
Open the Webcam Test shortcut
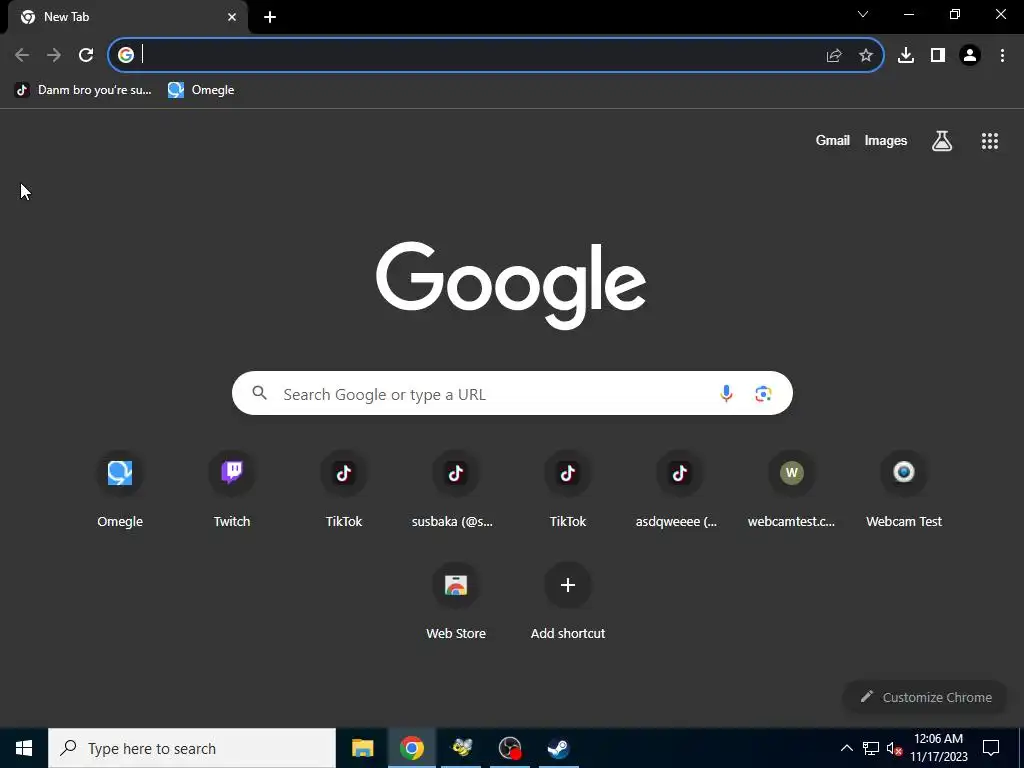point(904,490)
